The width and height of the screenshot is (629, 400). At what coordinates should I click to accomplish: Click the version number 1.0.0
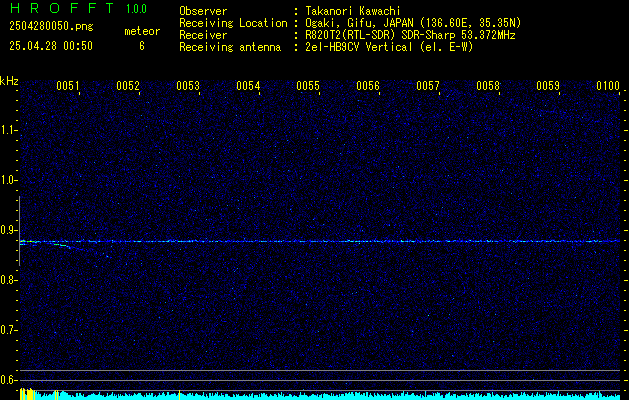136,8
